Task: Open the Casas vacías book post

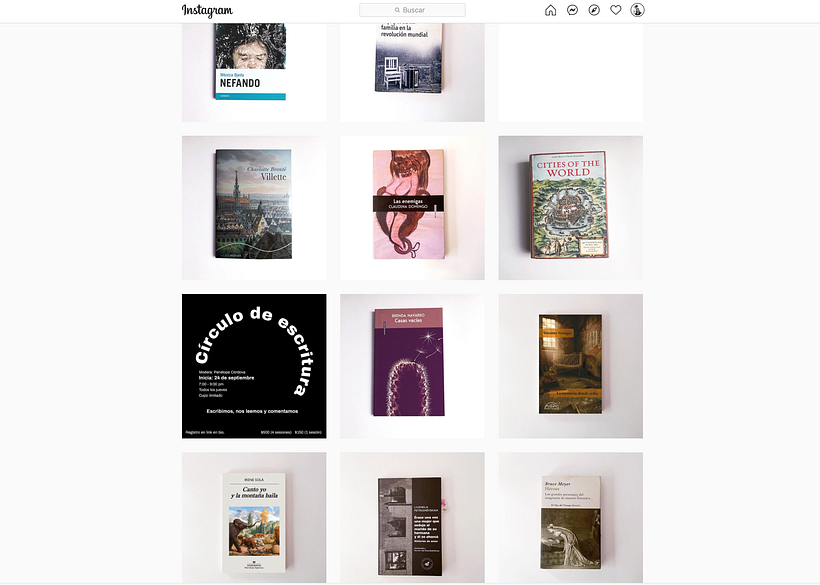Action: (412, 366)
